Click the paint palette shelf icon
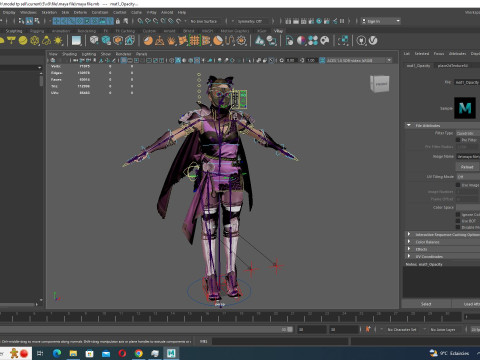 tap(325, 41)
